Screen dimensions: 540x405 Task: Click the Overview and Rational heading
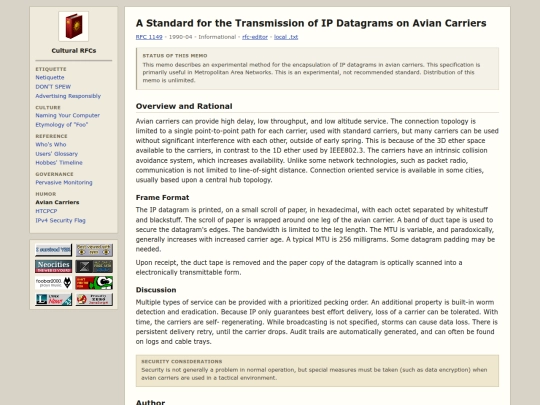[184, 106]
